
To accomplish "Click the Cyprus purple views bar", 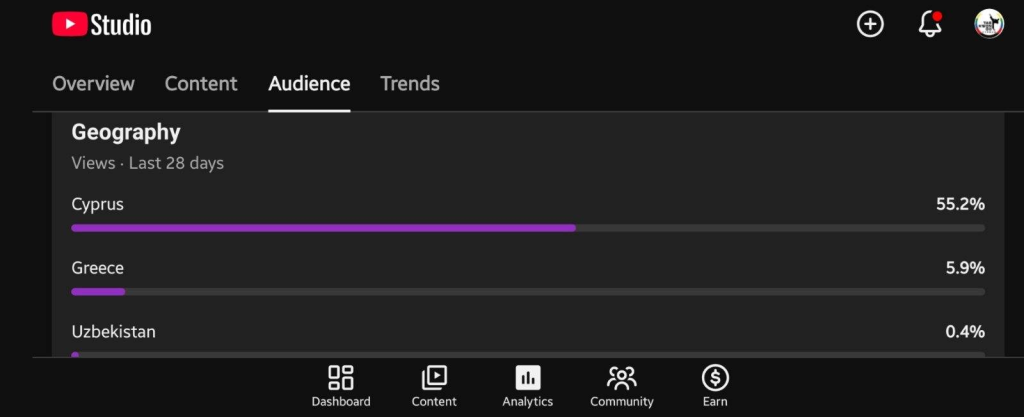I will (x=323, y=228).
